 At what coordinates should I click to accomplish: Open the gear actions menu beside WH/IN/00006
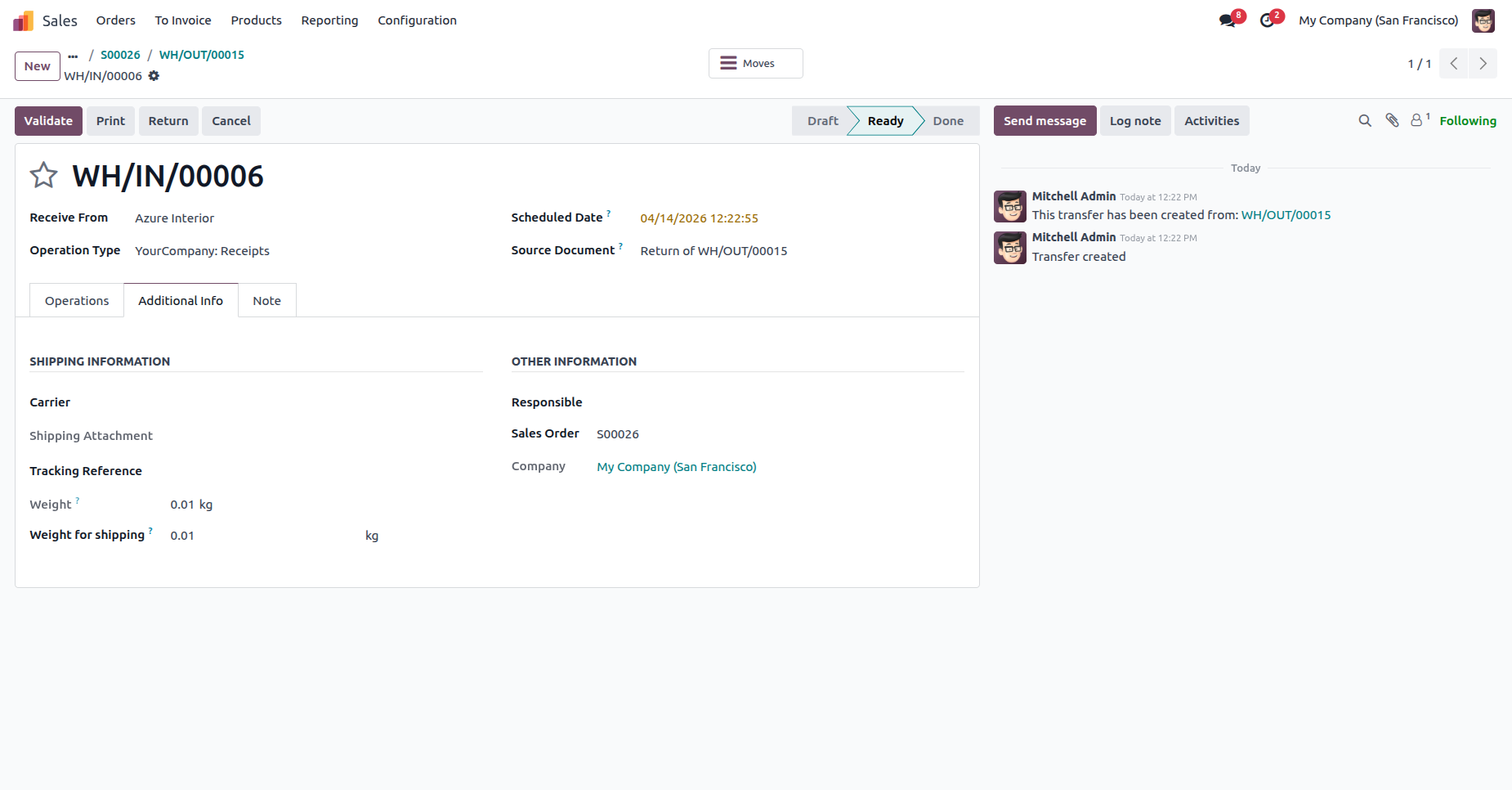pyautogui.click(x=154, y=76)
